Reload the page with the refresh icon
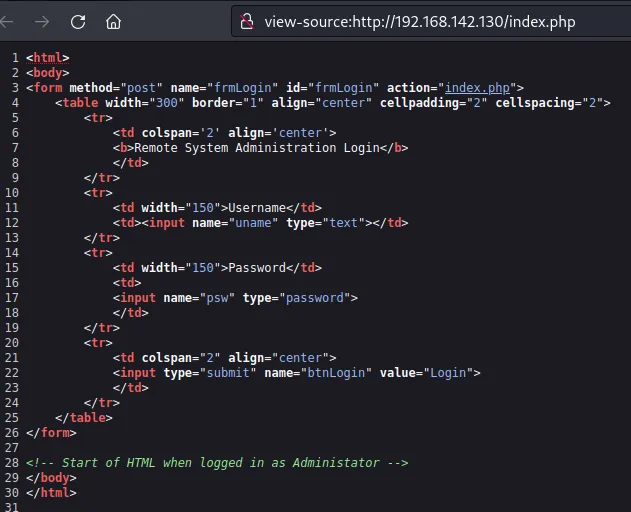 pos(78,22)
